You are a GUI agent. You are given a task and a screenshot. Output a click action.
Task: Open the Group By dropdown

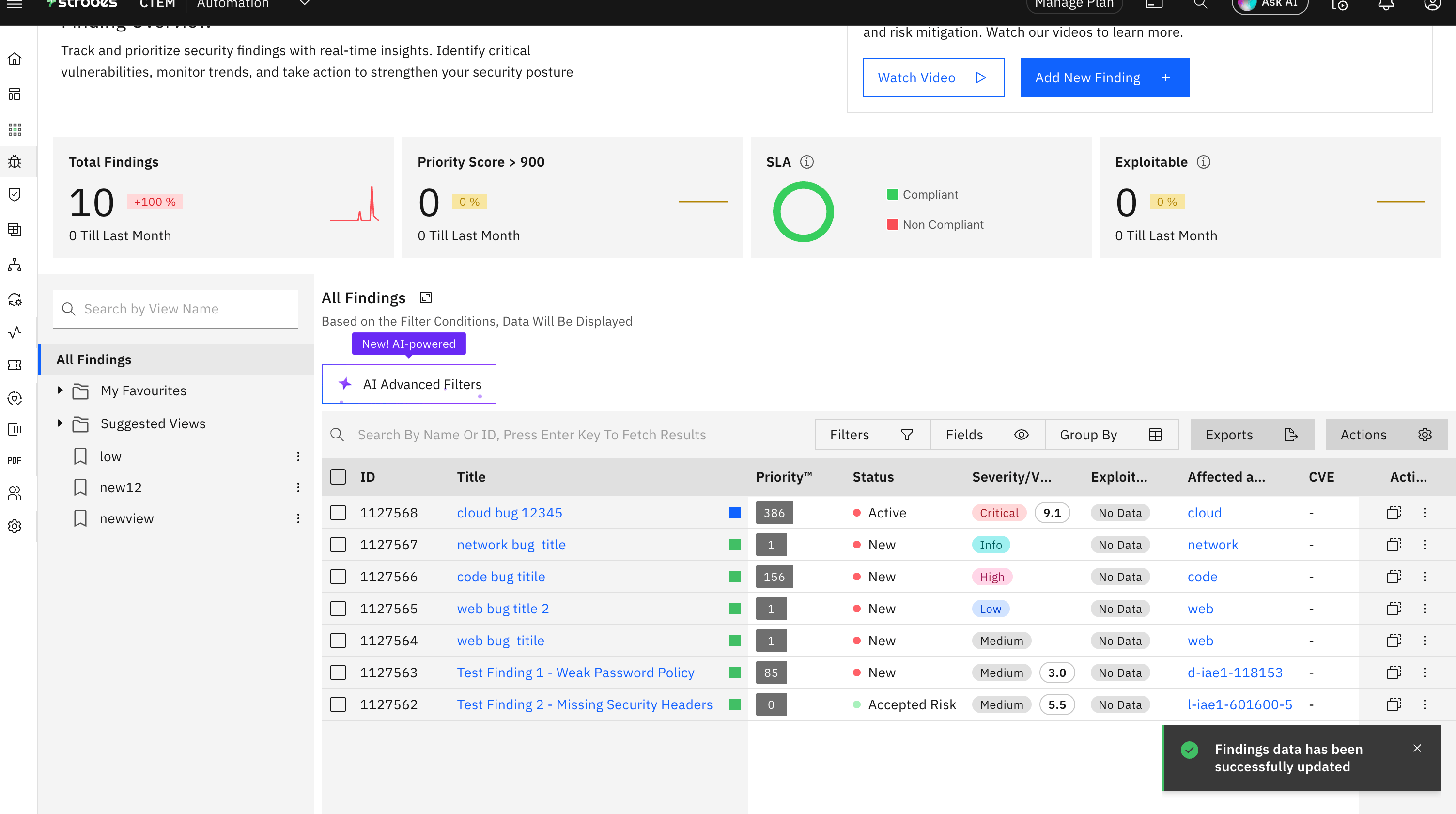[1111, 435]
